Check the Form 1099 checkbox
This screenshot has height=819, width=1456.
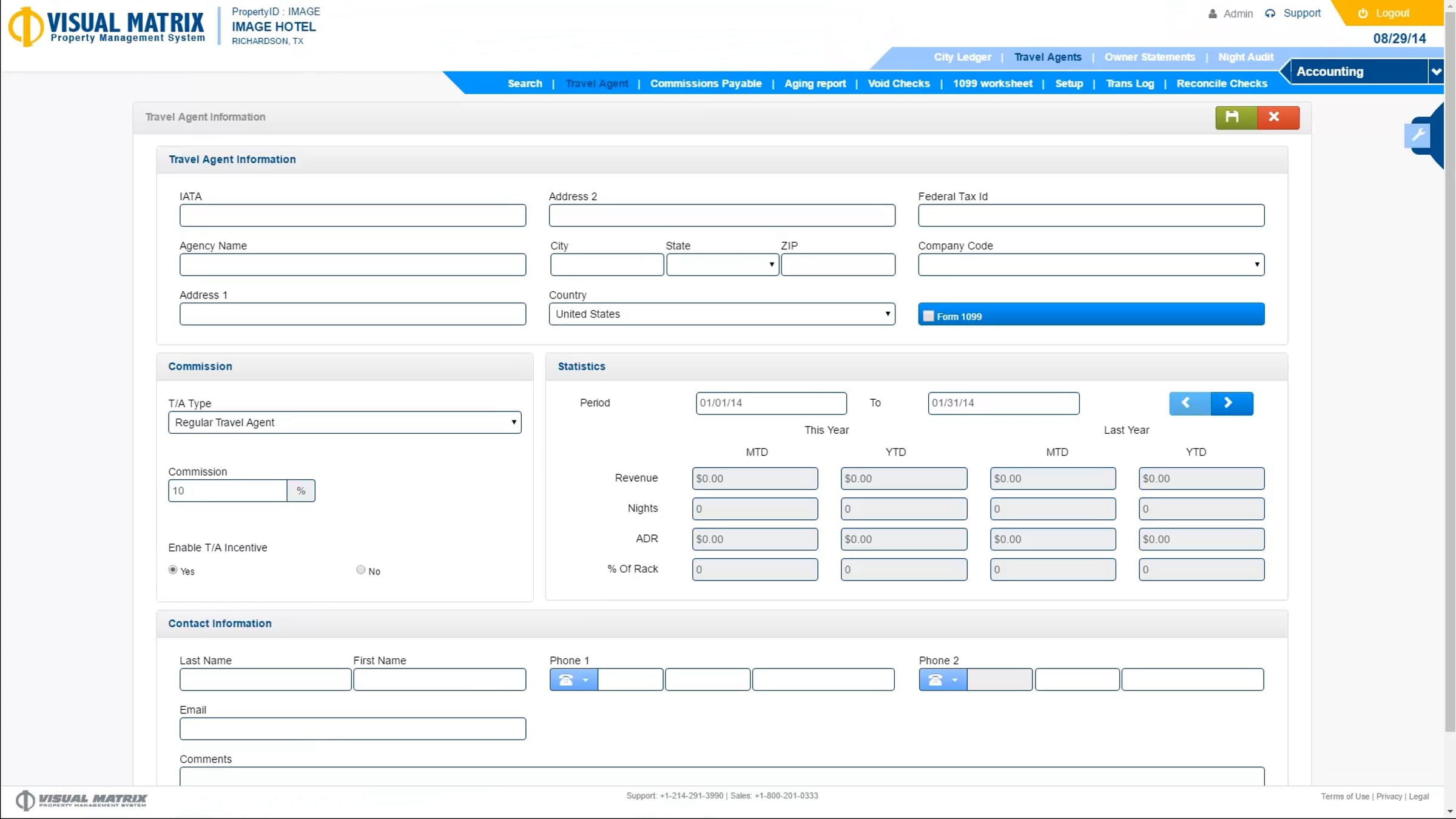928,316
